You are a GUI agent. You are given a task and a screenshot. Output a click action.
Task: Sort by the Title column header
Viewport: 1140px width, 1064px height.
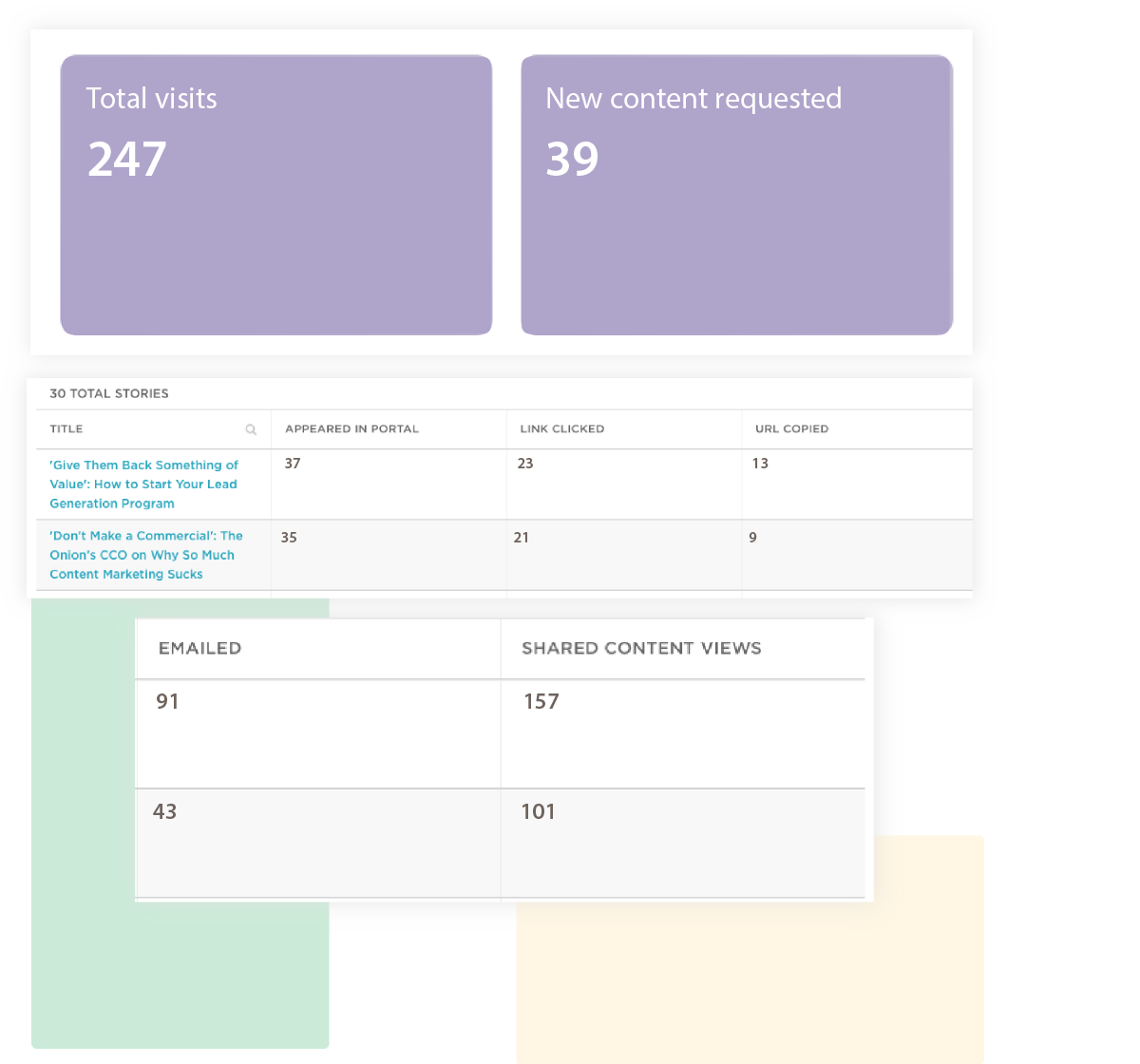[x=66, y=429]
